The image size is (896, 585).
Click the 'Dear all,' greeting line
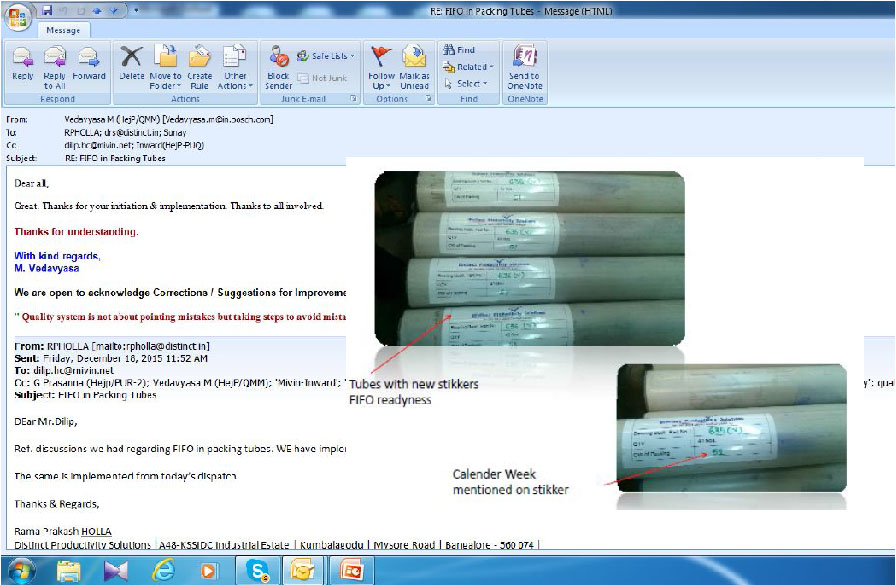tap(31, 183)
